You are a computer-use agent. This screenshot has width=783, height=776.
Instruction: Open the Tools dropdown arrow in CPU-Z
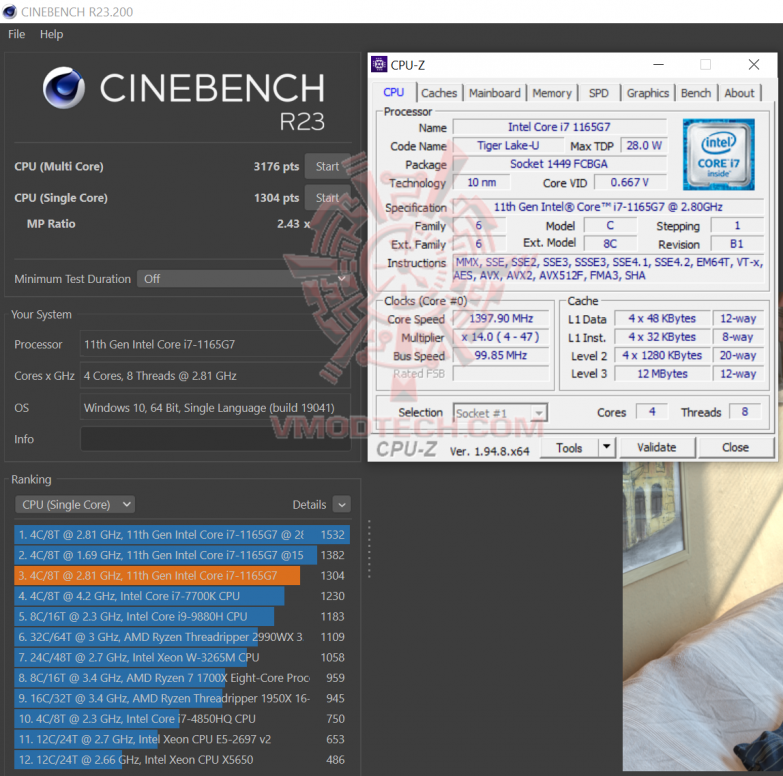(x=607, y=447)
